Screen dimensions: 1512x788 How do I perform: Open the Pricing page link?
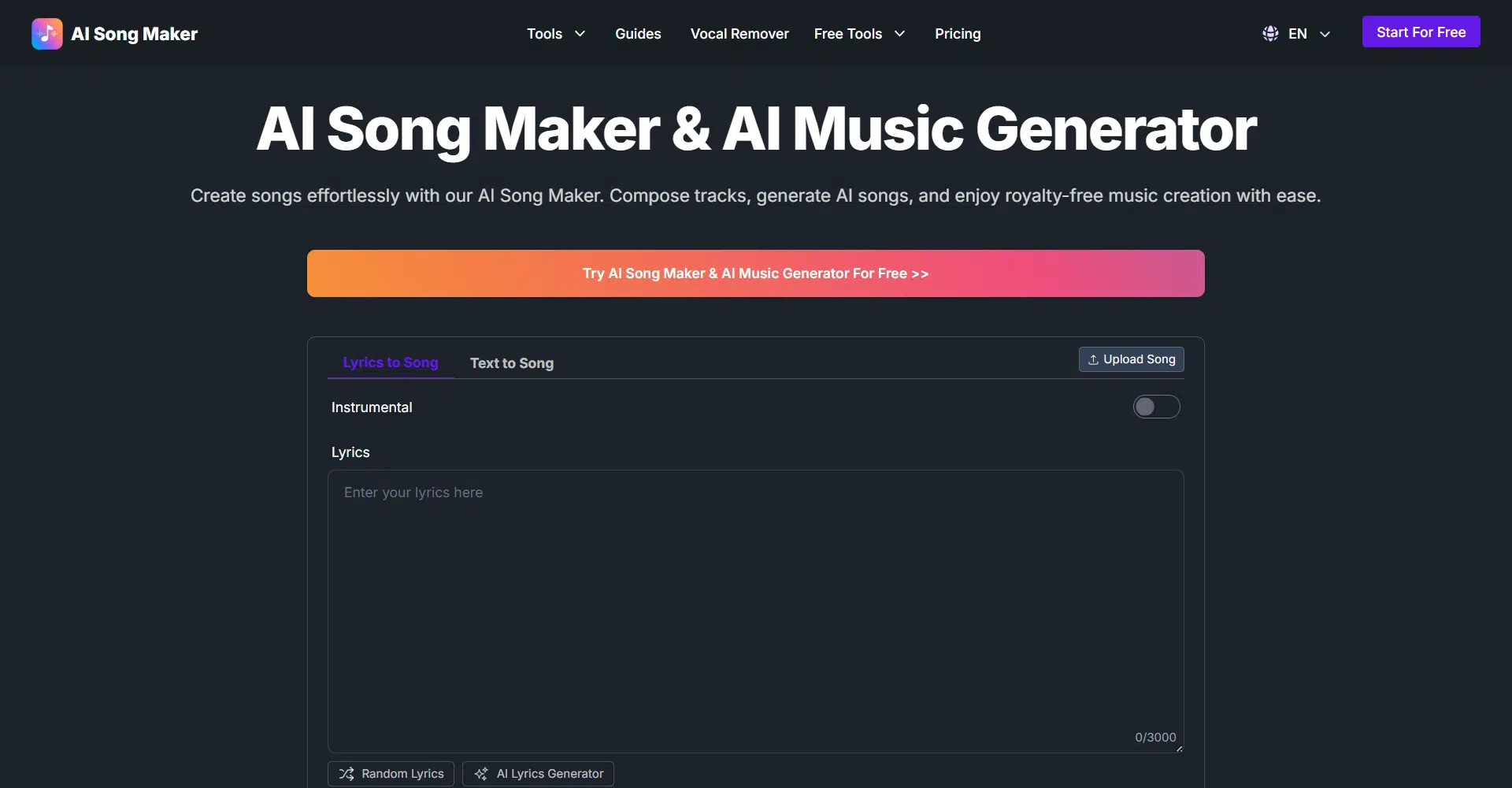(x=957, y=34)
